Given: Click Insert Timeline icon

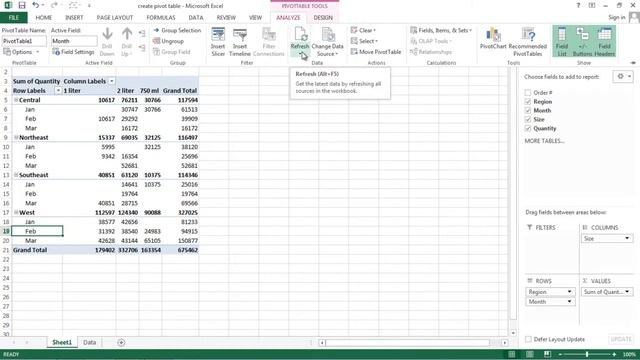Looking at the screenshot, I should coord(240,34).
